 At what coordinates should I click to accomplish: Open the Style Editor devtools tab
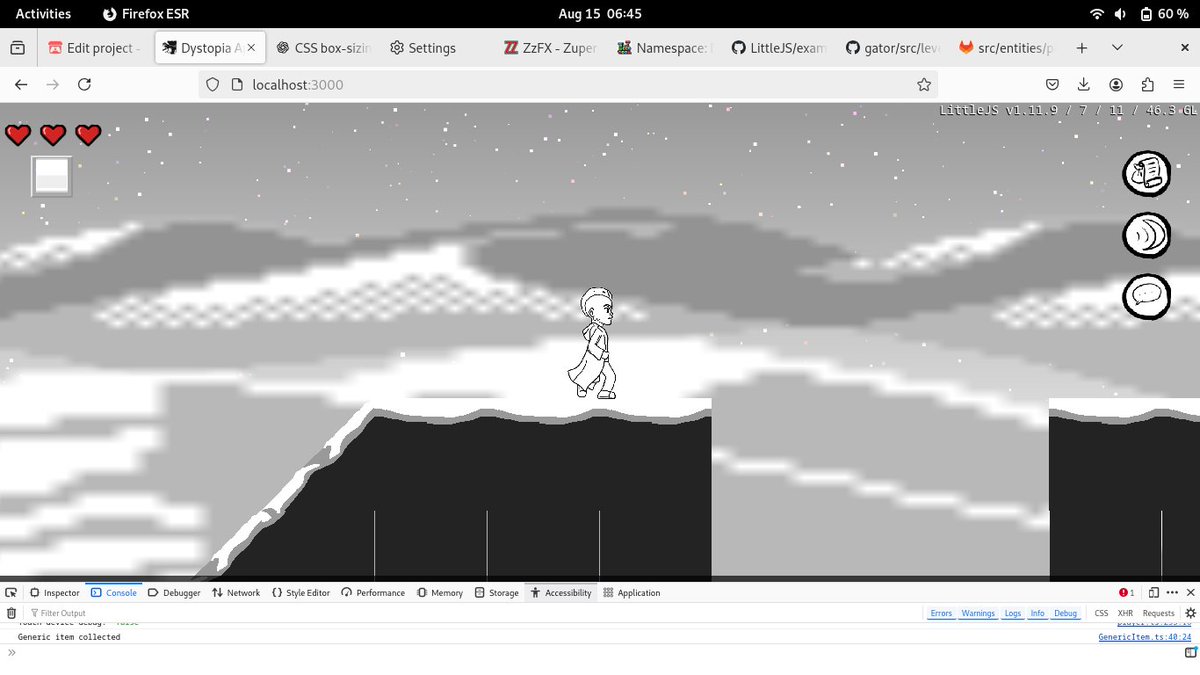300,593
